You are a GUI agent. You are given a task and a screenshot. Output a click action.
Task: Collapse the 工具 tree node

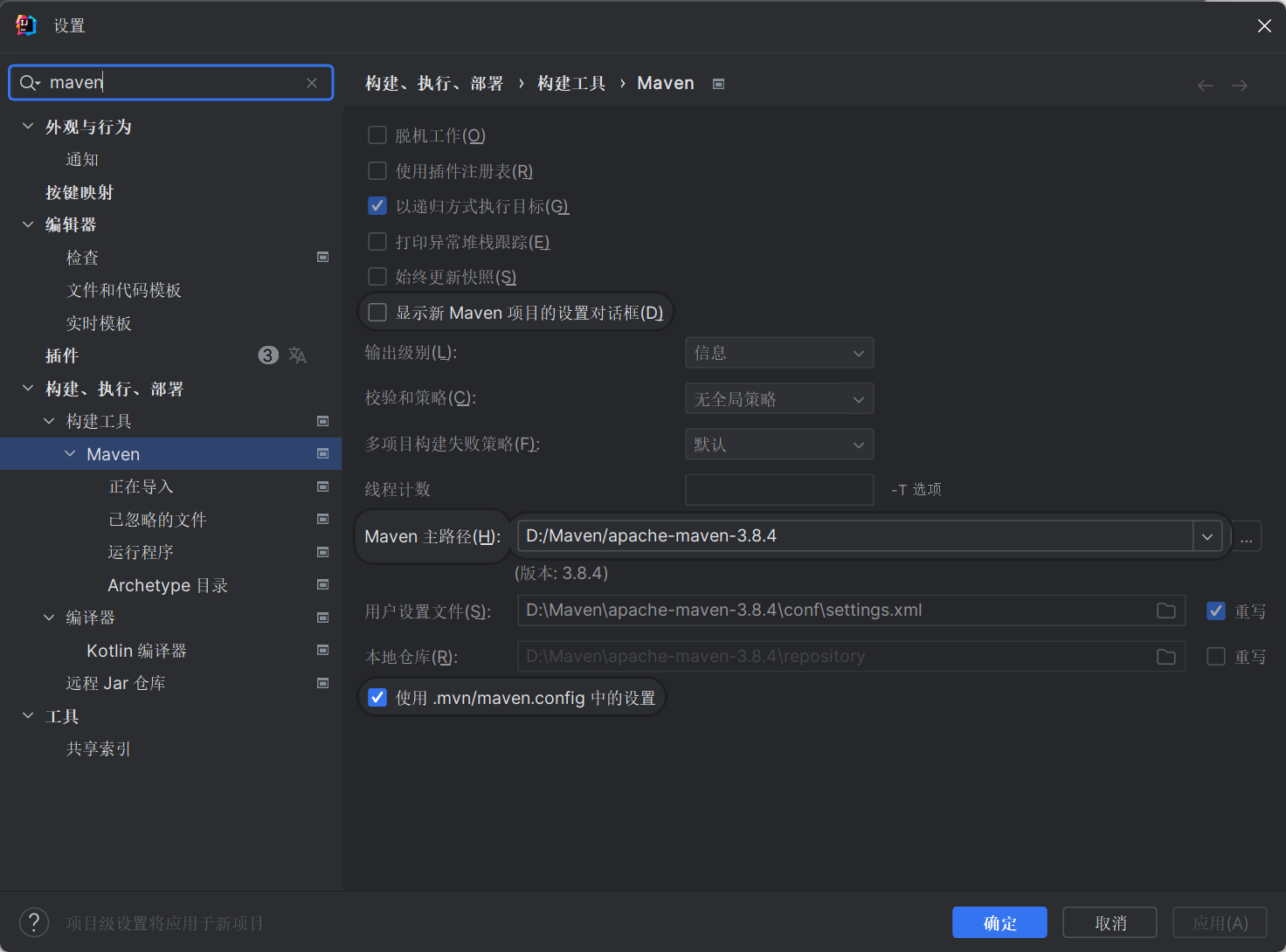28,715
